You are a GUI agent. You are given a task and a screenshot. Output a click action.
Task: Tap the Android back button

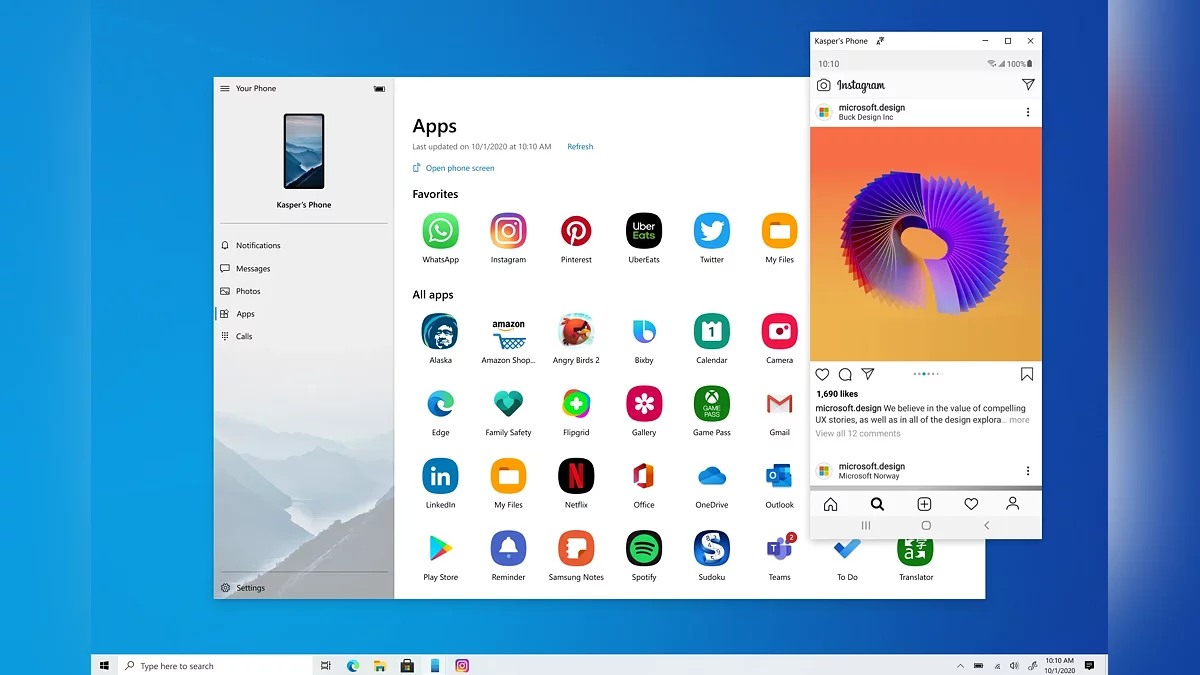987,525
